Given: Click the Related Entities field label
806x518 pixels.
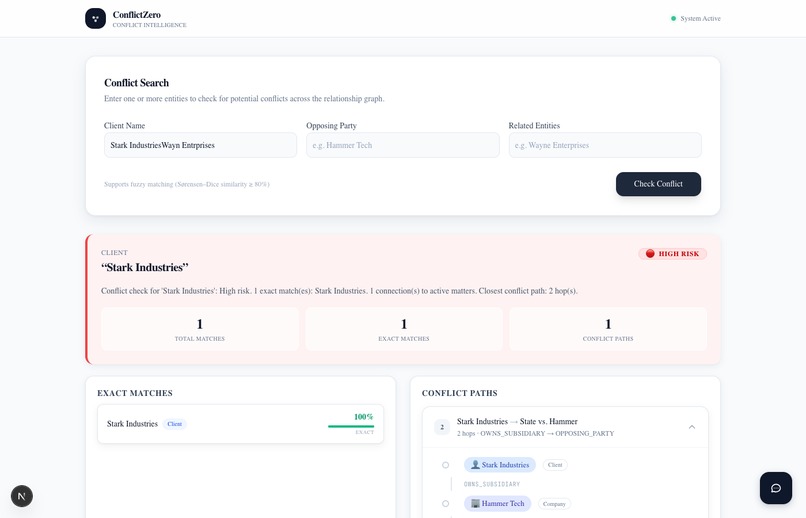Looking at the screenshot, I should pyautogui.click(x=534, y=125).
